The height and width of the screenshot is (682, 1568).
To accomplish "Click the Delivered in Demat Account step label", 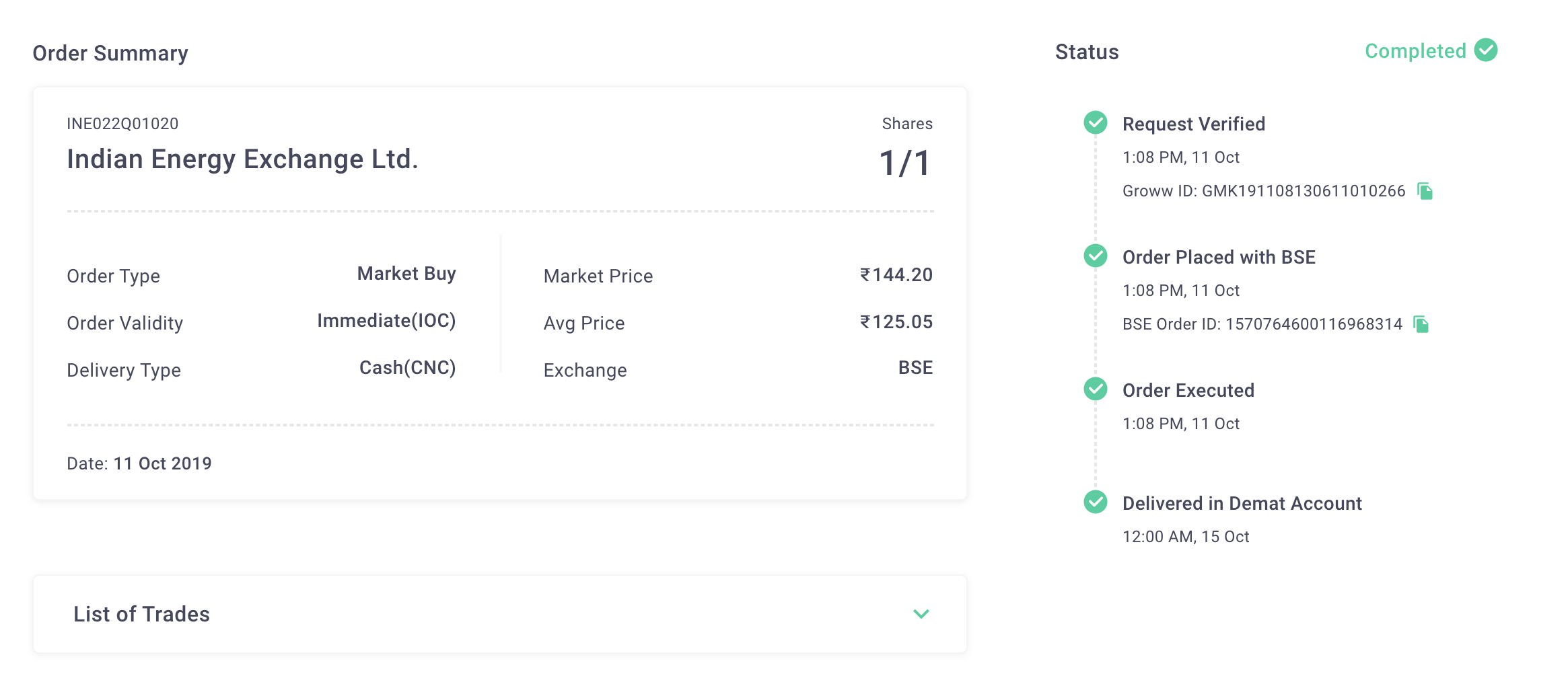I will (1242, 503).
